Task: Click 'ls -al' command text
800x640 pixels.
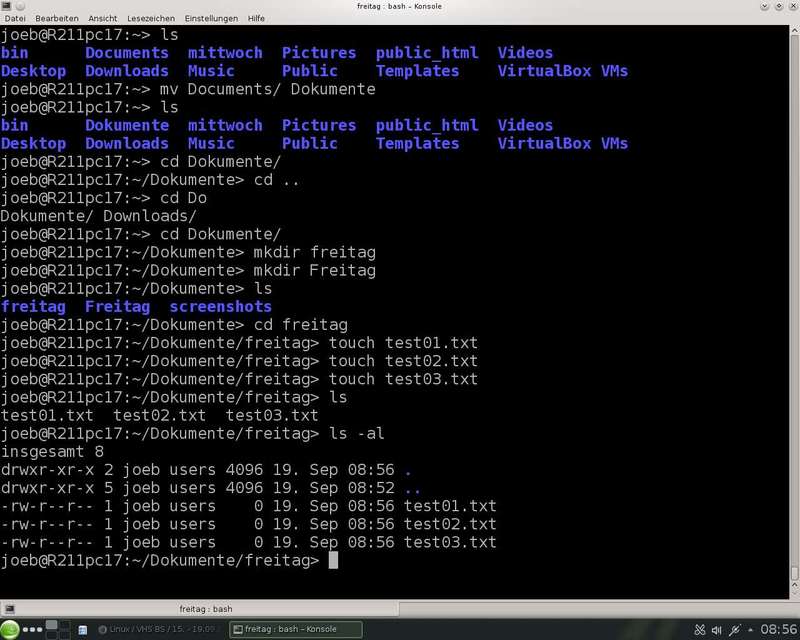Action: coord(356,433)
